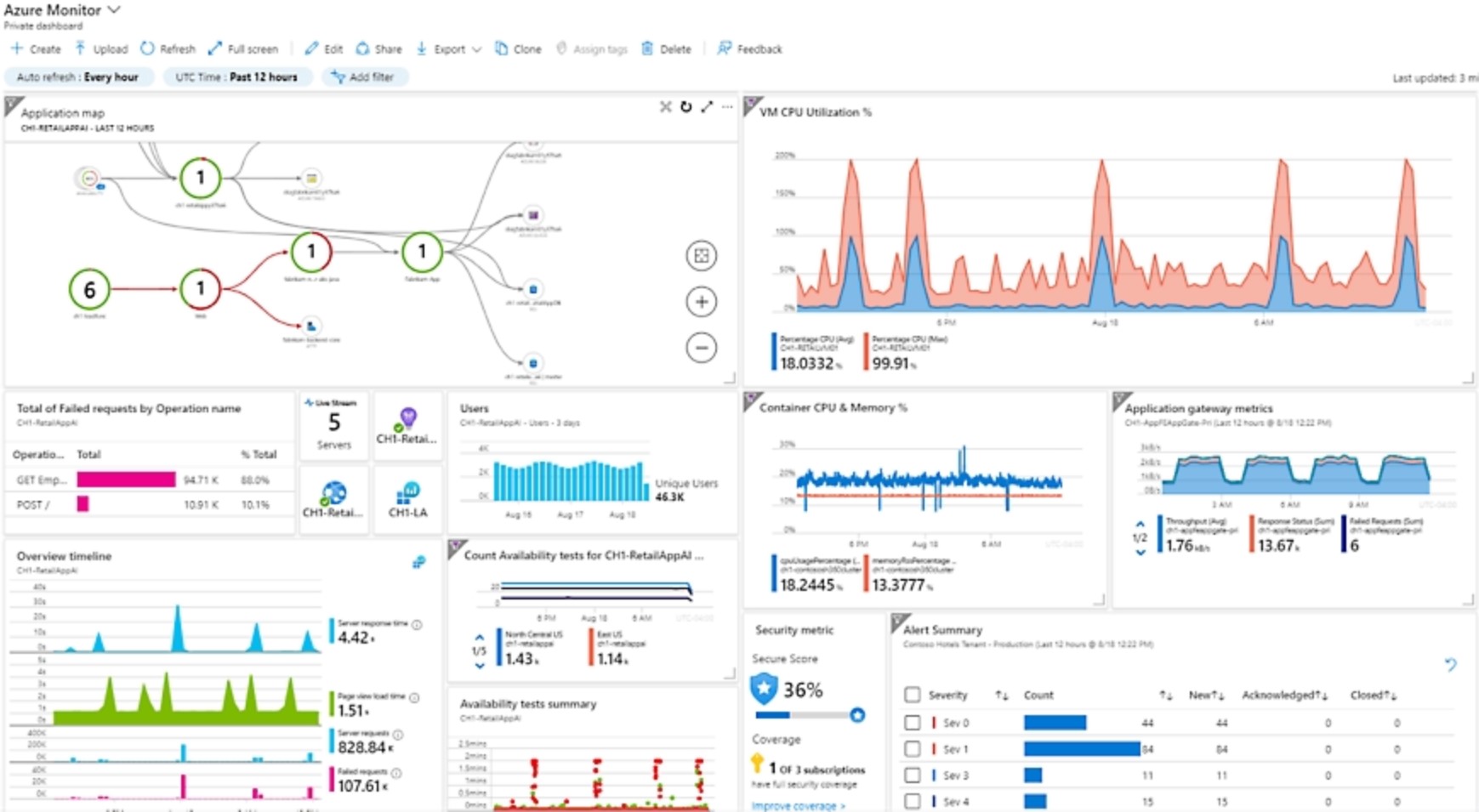Close the Application map tile with X
This screenshot has width=1479, height=812.
coord(666,107)
